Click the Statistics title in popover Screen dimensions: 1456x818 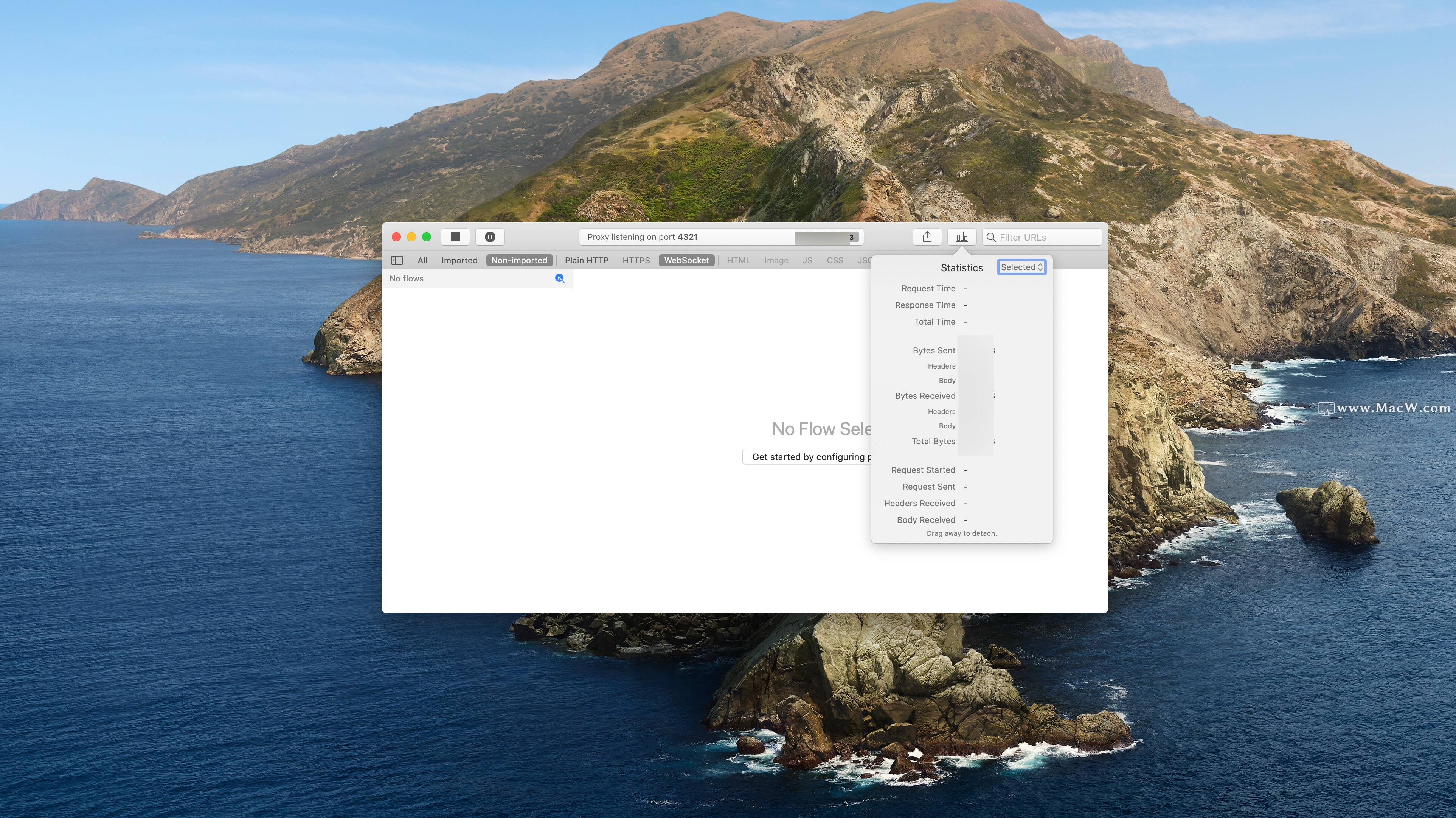click(961, 268)
